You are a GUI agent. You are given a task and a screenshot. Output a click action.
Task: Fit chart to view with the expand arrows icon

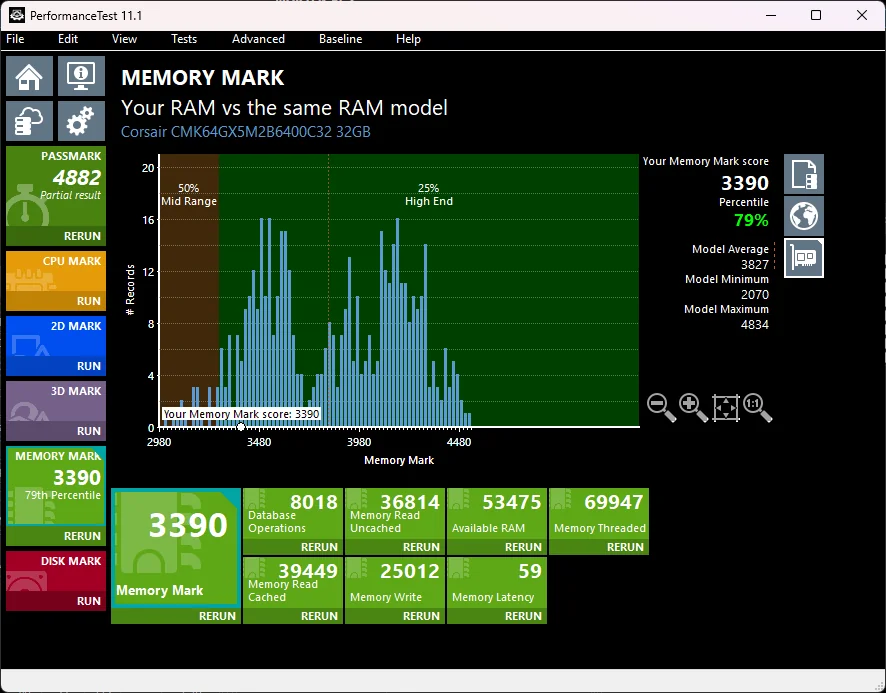tap(726, 408)
